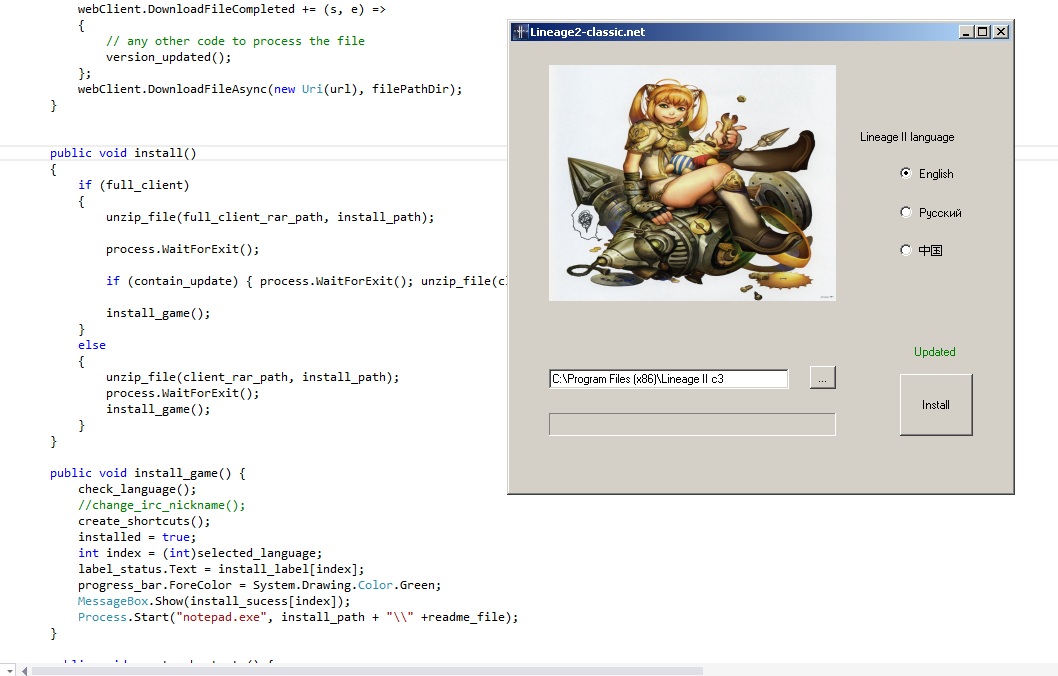This screenshot has width=1058, height=676.
Task: Click the 'if (full_client)' code line
Action: 134,185
